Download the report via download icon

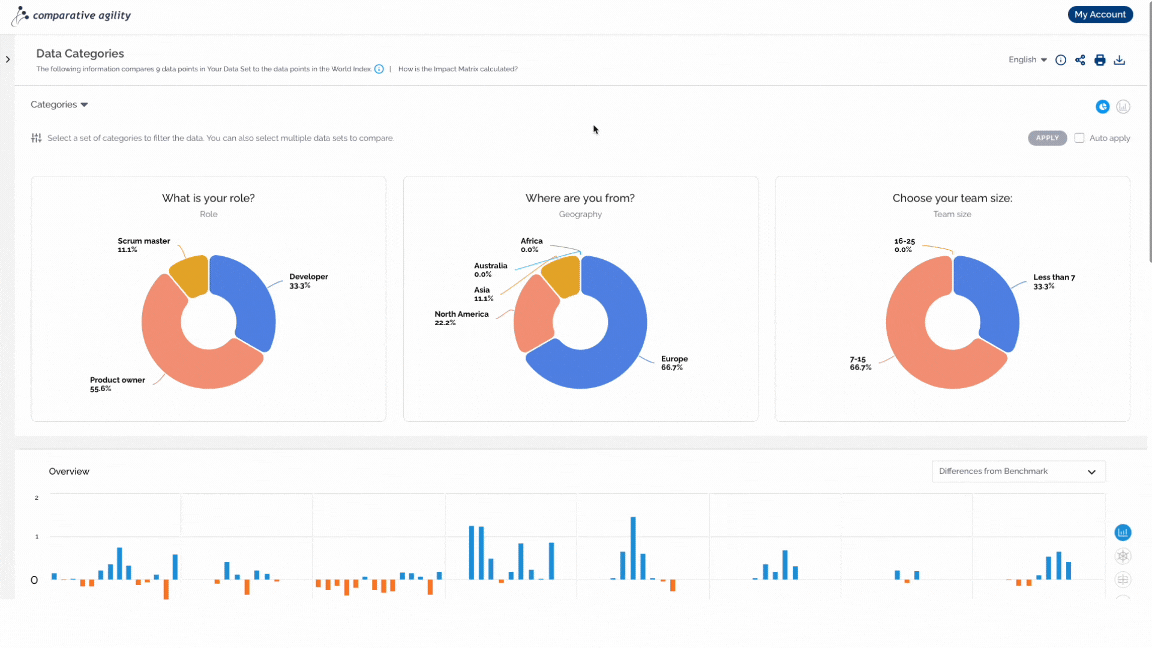(1120, 60)
